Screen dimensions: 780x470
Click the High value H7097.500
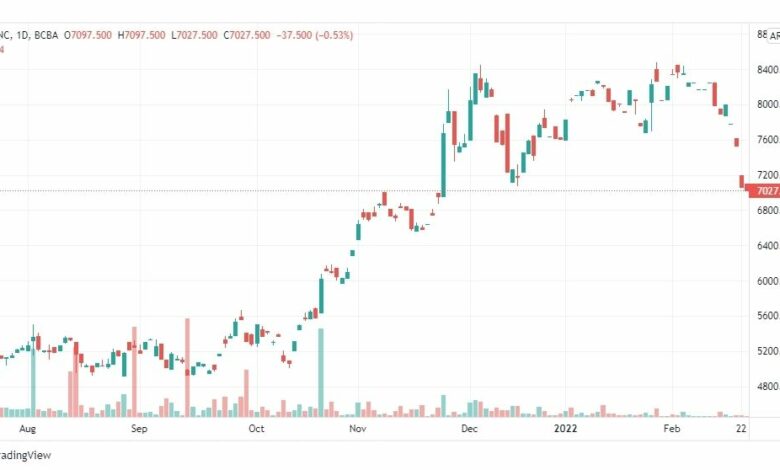[141, 35]
